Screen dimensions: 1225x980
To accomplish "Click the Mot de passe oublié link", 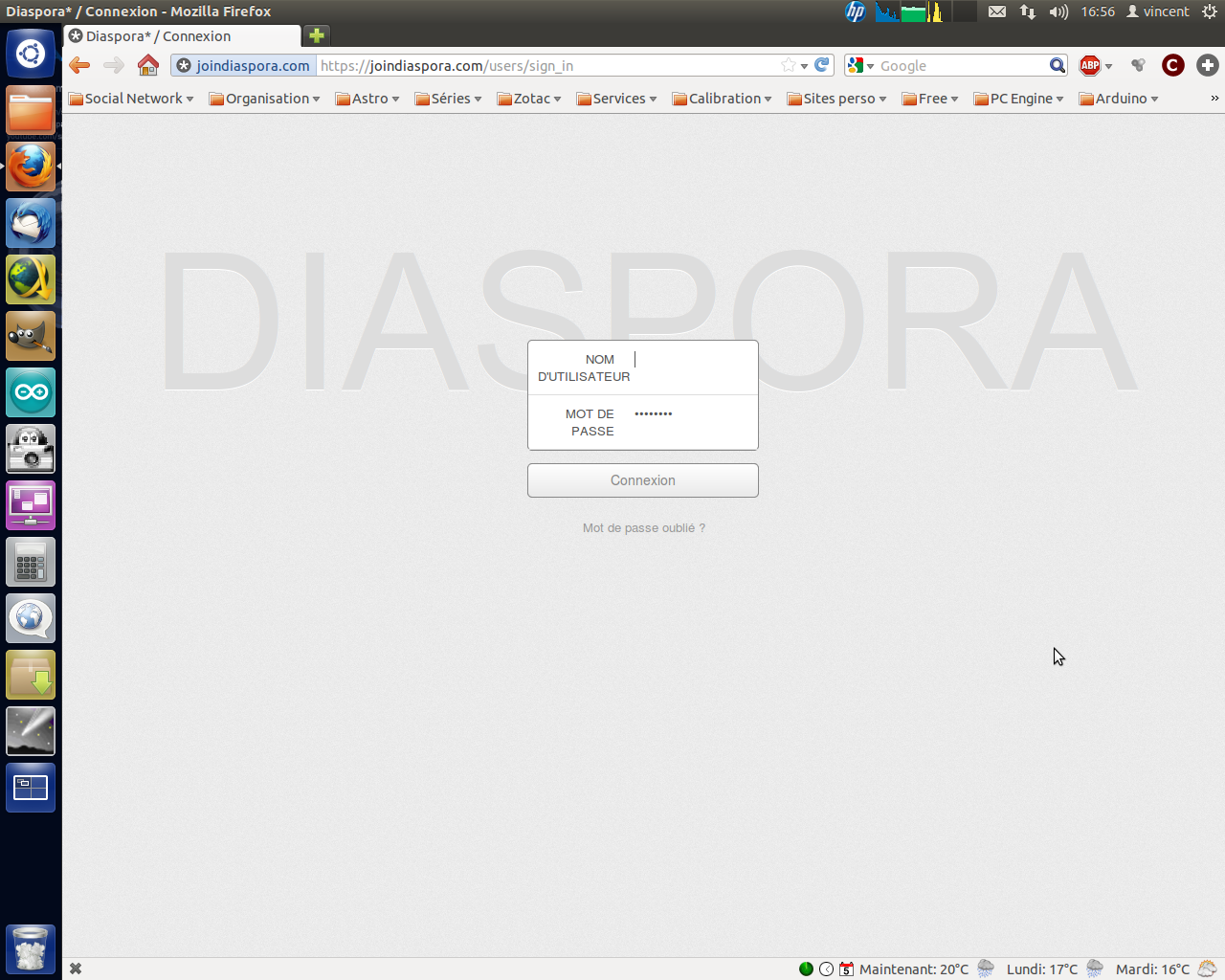I will (x=643, y=528).
